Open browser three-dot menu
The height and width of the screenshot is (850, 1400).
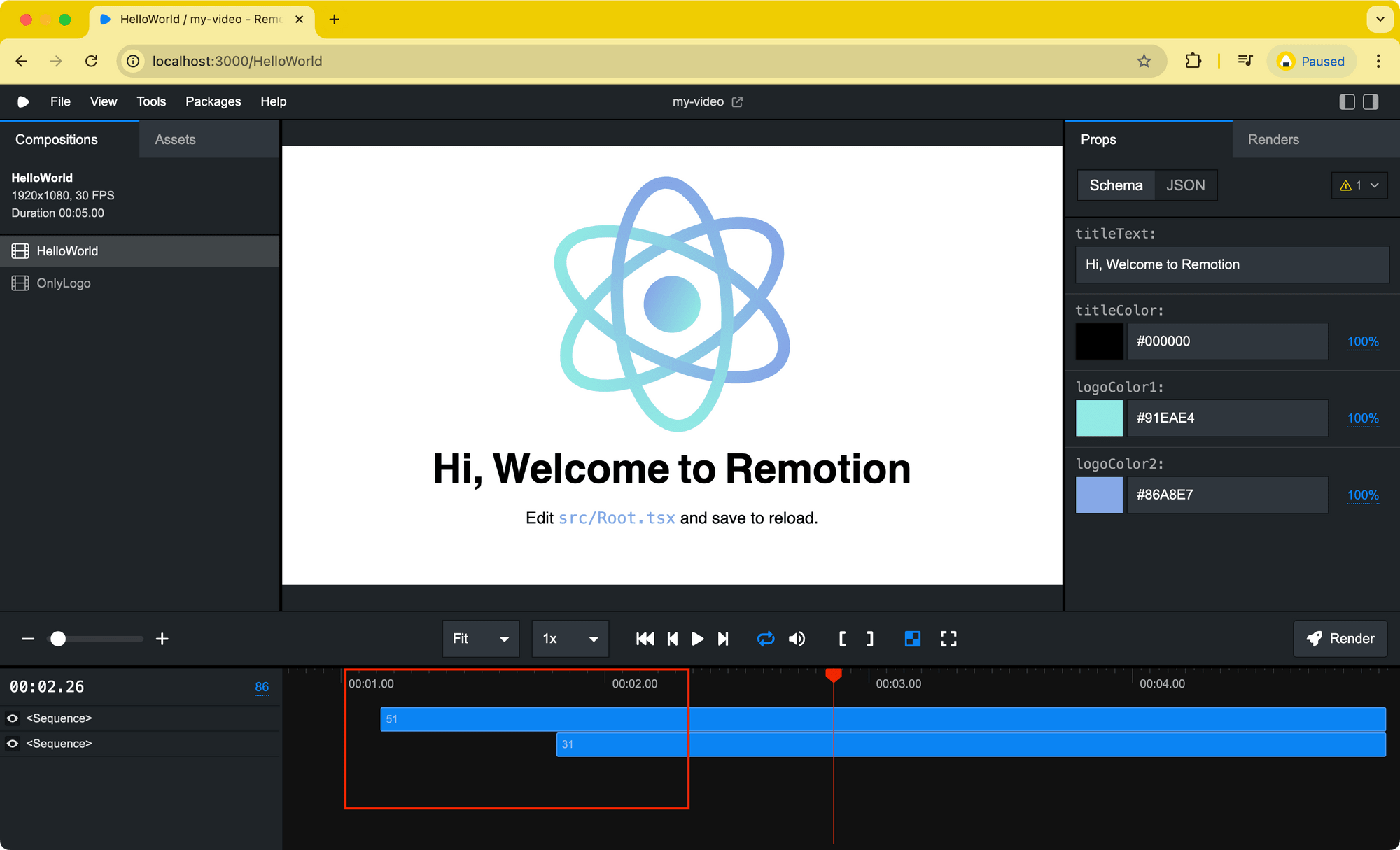click(x=1378, y=61)
